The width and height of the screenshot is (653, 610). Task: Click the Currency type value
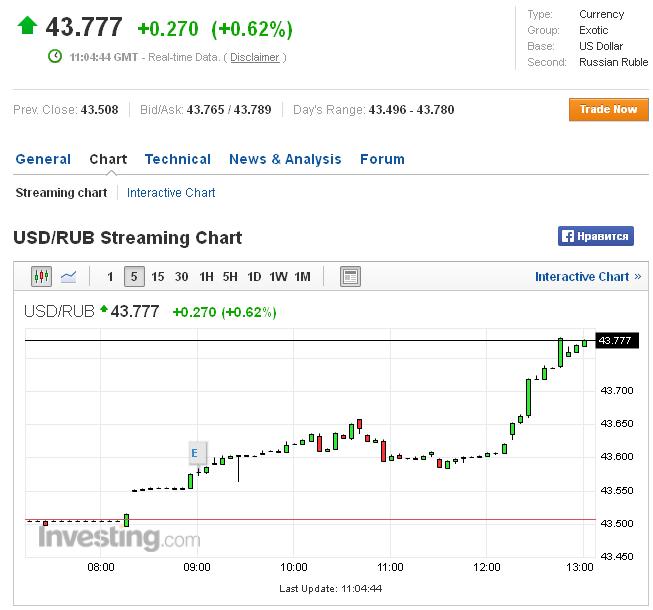(601, 15)
